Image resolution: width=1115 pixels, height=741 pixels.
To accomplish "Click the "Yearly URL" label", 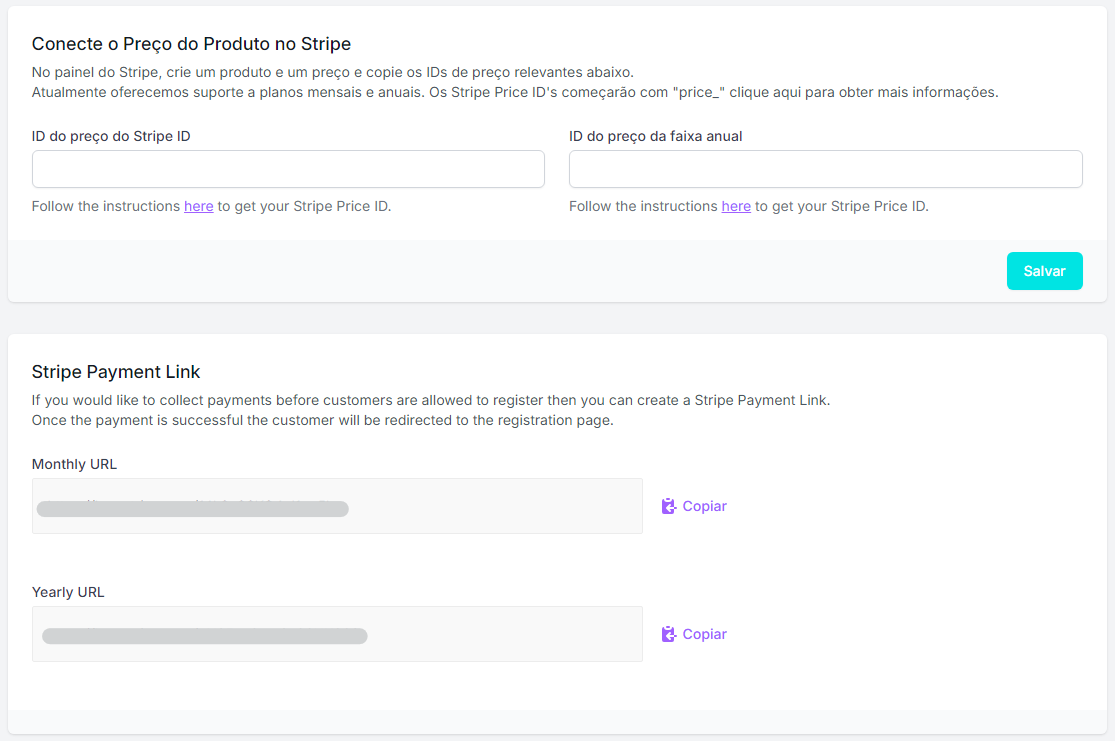I will [x=68, y=592].
